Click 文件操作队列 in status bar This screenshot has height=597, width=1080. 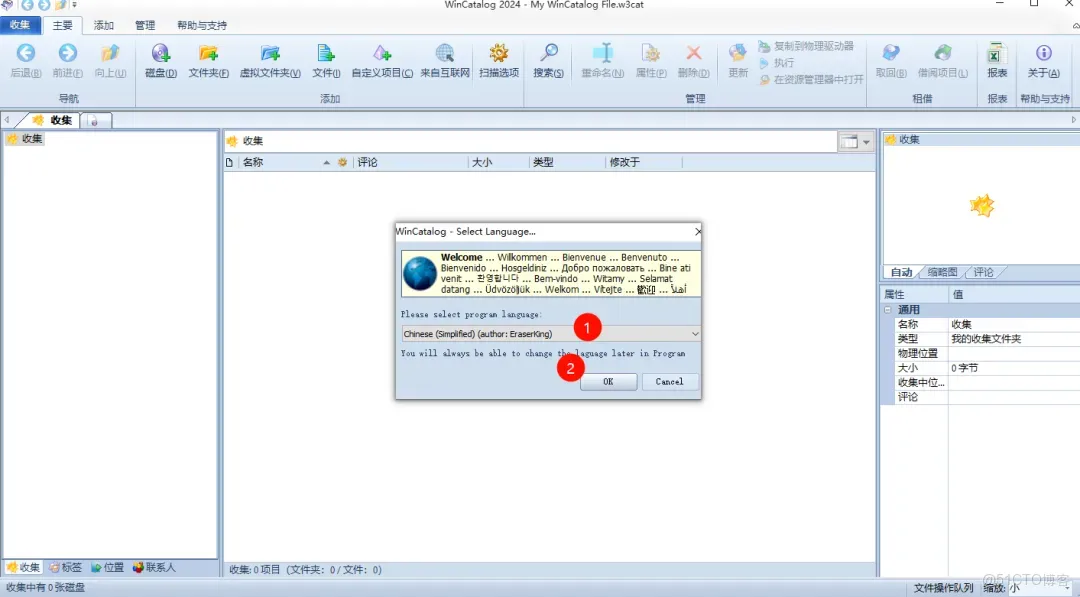click(x=944, y=587)
